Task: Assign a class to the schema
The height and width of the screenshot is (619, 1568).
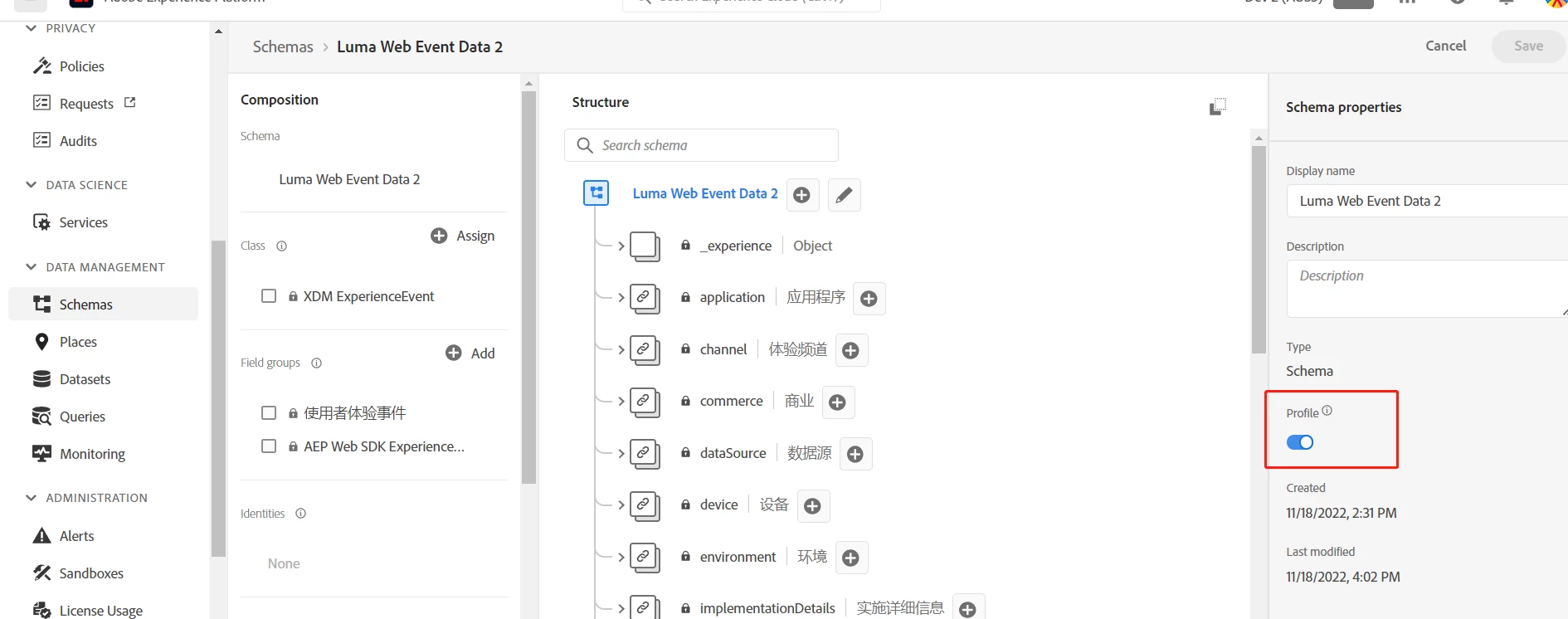Action: coord(463,236)
